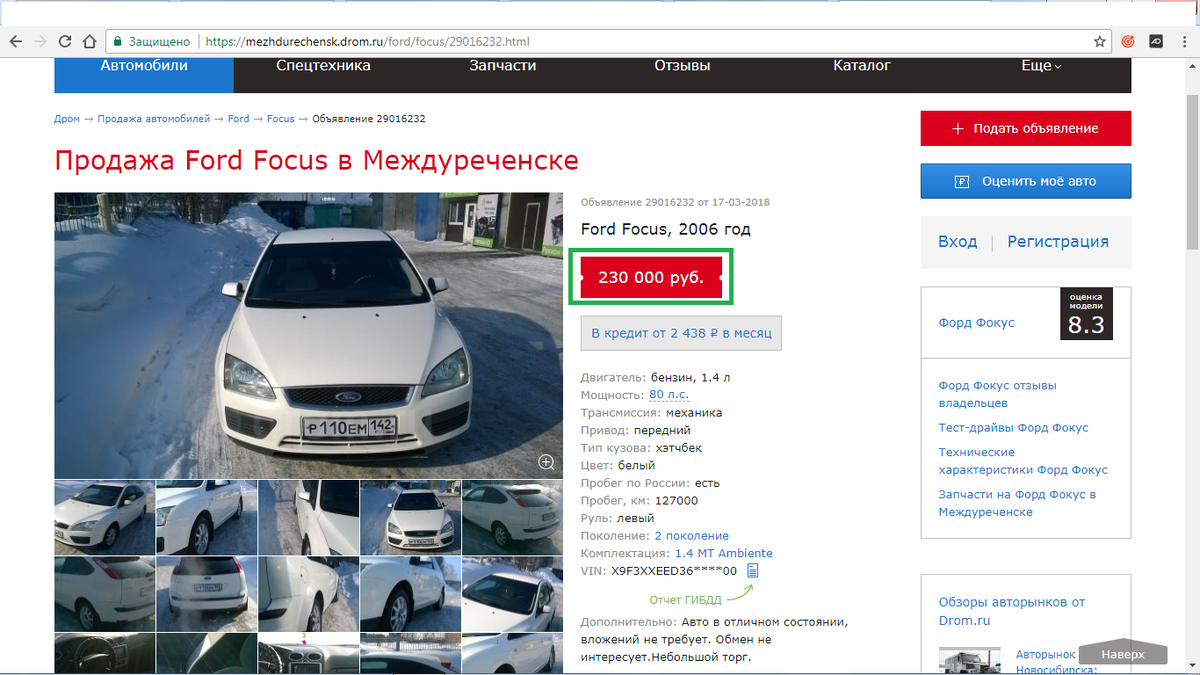
Task: Click the Ford breadcrumb link
Action: click(x=238, y=118)
